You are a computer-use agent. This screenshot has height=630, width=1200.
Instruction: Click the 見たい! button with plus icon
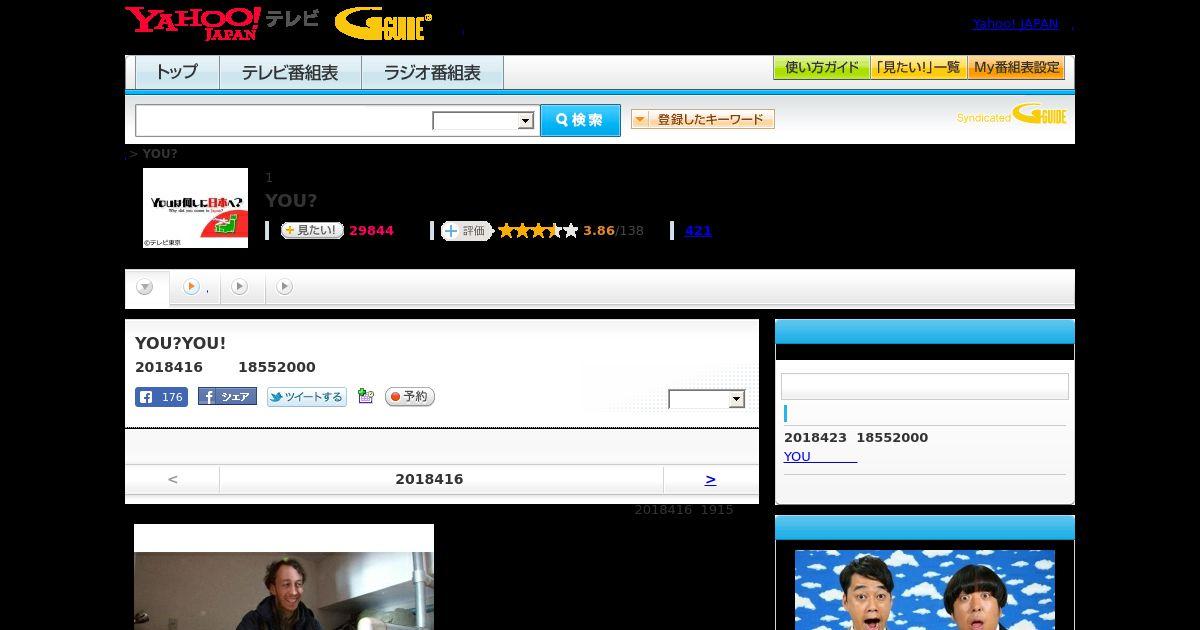(x=312, y=230)
